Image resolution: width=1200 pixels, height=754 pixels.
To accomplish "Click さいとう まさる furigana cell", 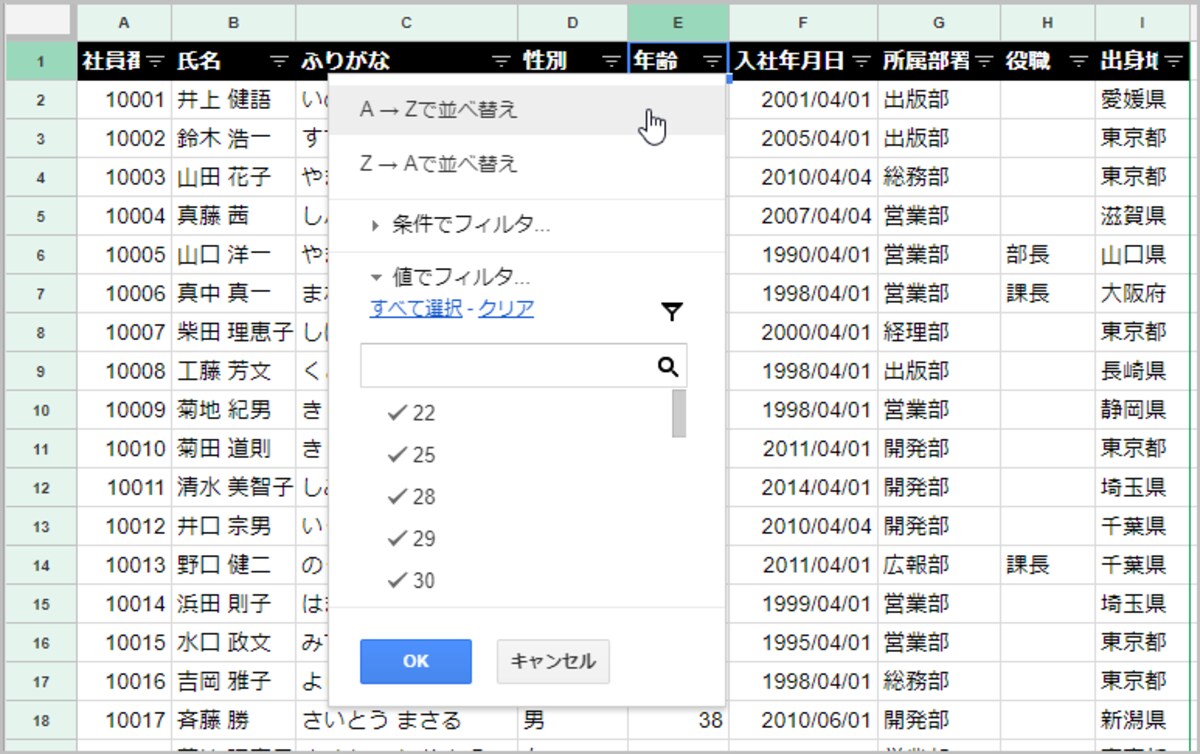I will 406,720.
